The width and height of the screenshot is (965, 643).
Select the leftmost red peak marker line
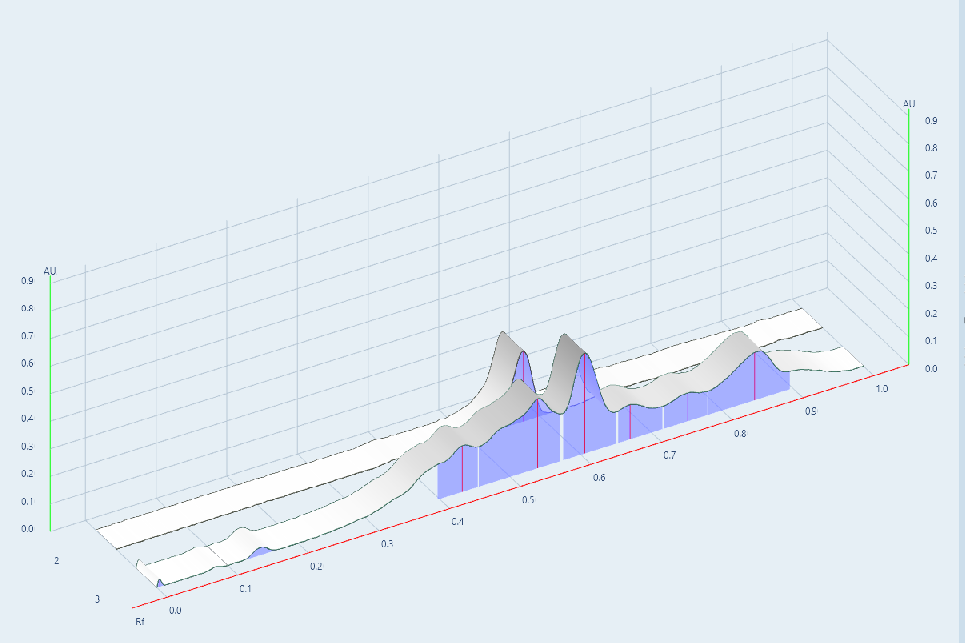[462, 468]
